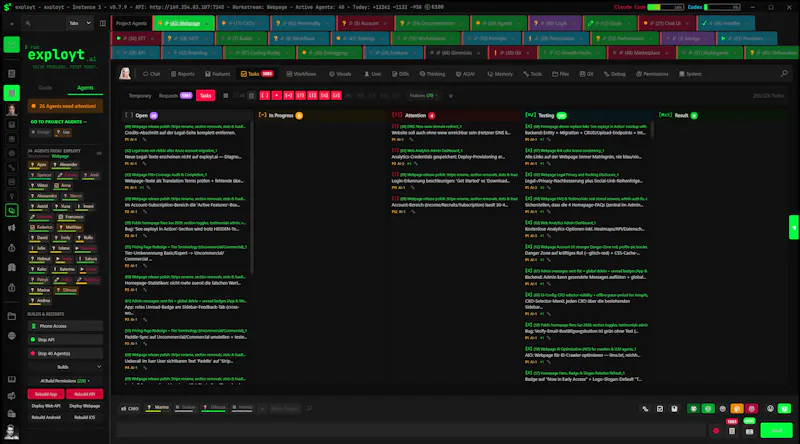The width and height of the screenshot is (800, 444).
Task: Click red Rebuild API button
Action: tap(85, 394)
